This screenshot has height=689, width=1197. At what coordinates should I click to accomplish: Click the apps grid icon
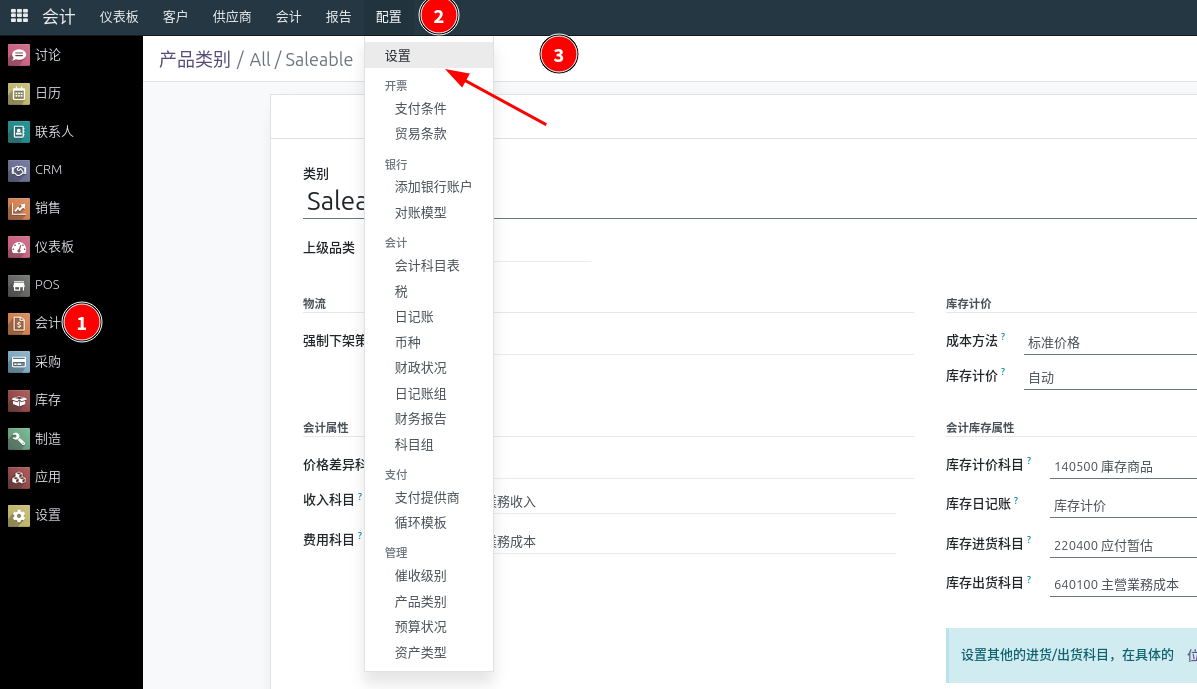point(19,15)
